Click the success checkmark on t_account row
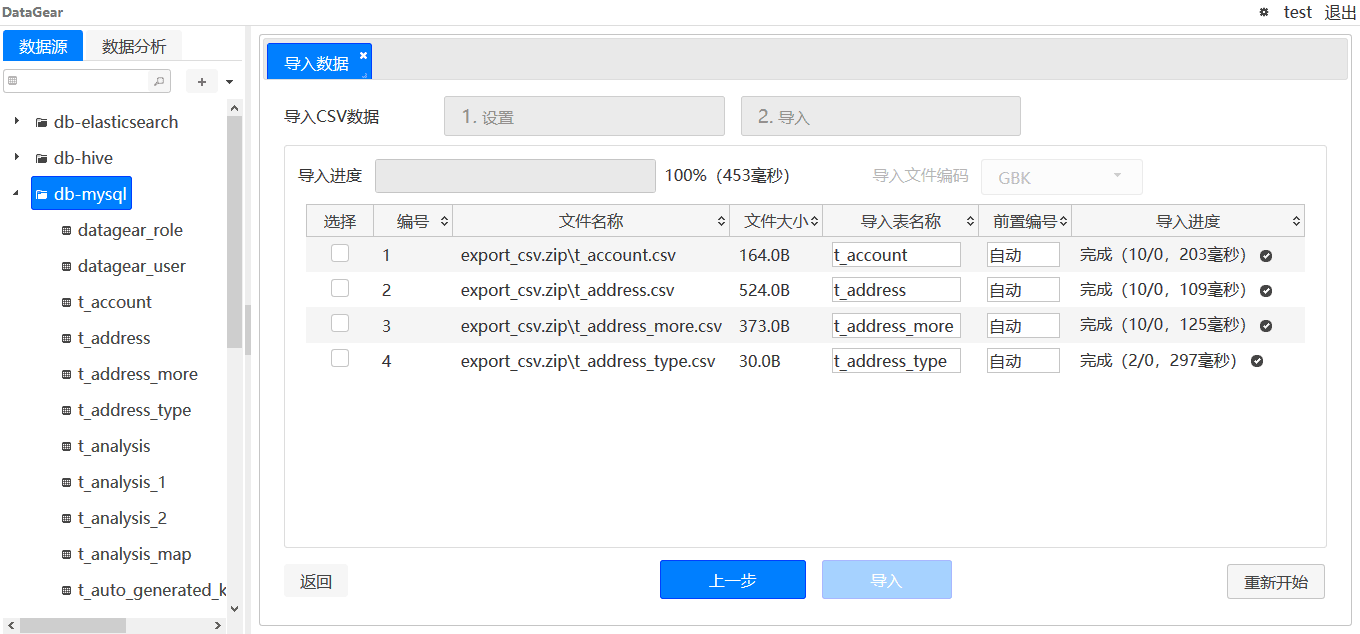The height and width of the screenshot is (634, 1360). (1266, 255)
